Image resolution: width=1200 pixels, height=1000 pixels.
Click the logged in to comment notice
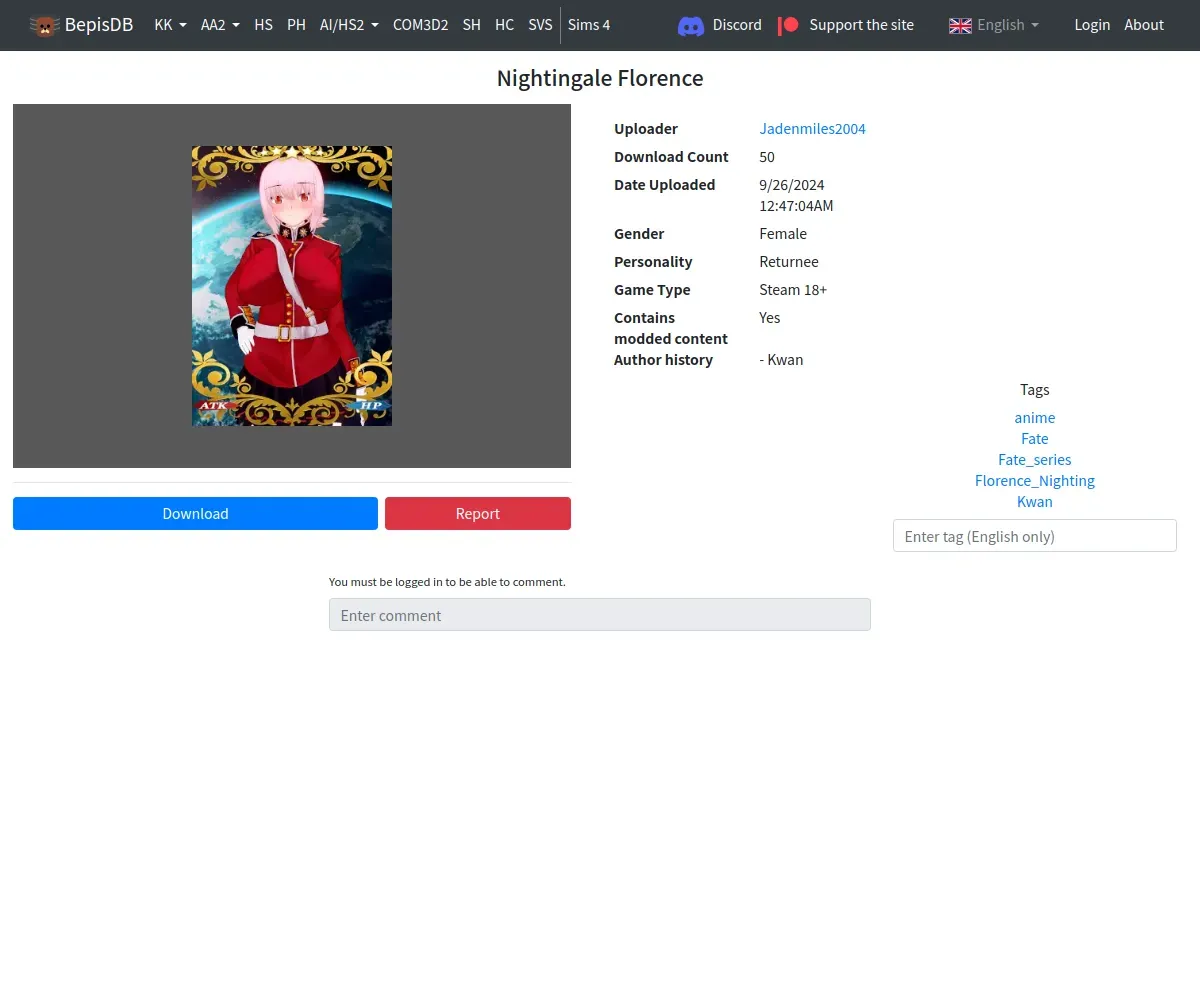447,582
